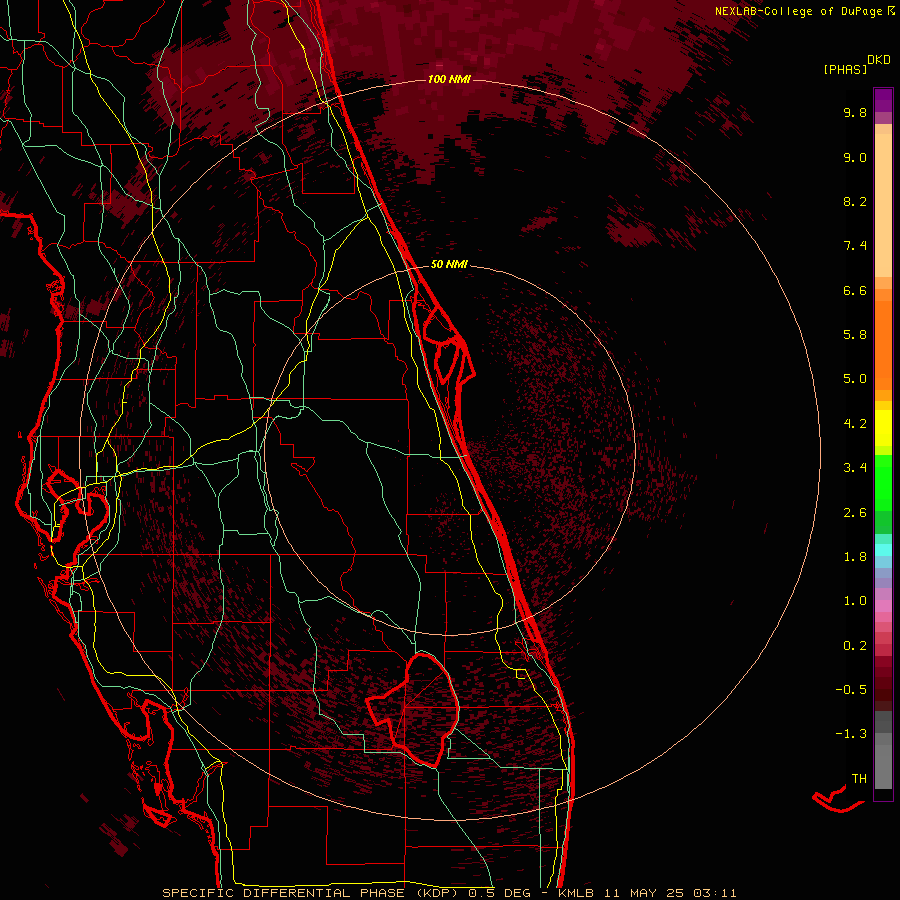Image resolution: width=900 pixels, height=900 pixels.
Task: Click the 8.2 value on the color scale
Action: 855,201
